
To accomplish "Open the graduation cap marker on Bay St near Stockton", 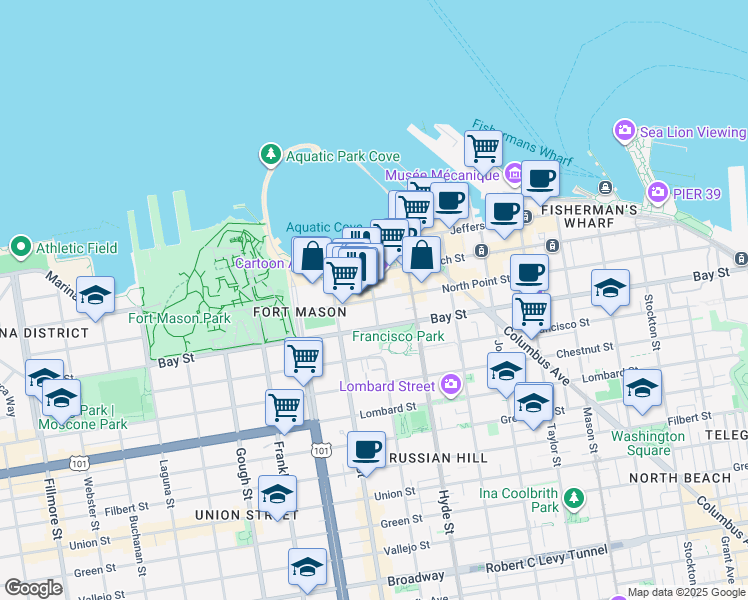I will [611, 291].
